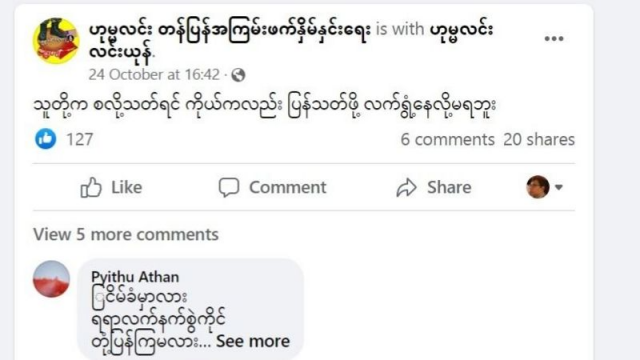This screenshot has width=640, height=360.
Task: Expand comment with See more
Action: point(253,341)
